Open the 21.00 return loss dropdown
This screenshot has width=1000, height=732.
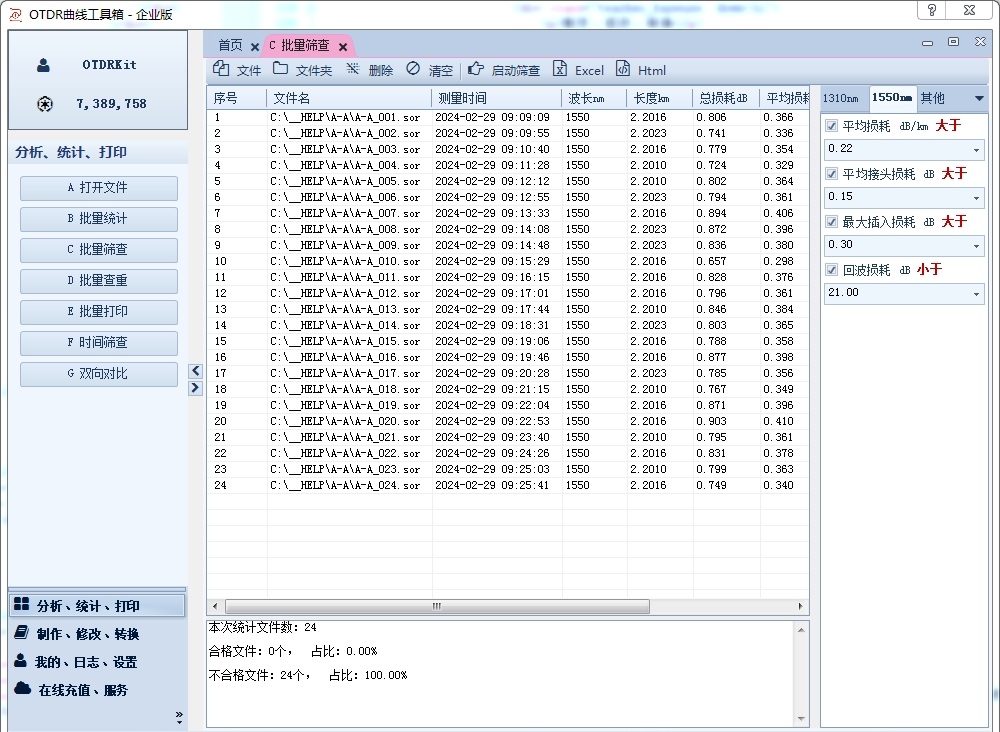tap(976, 294)
